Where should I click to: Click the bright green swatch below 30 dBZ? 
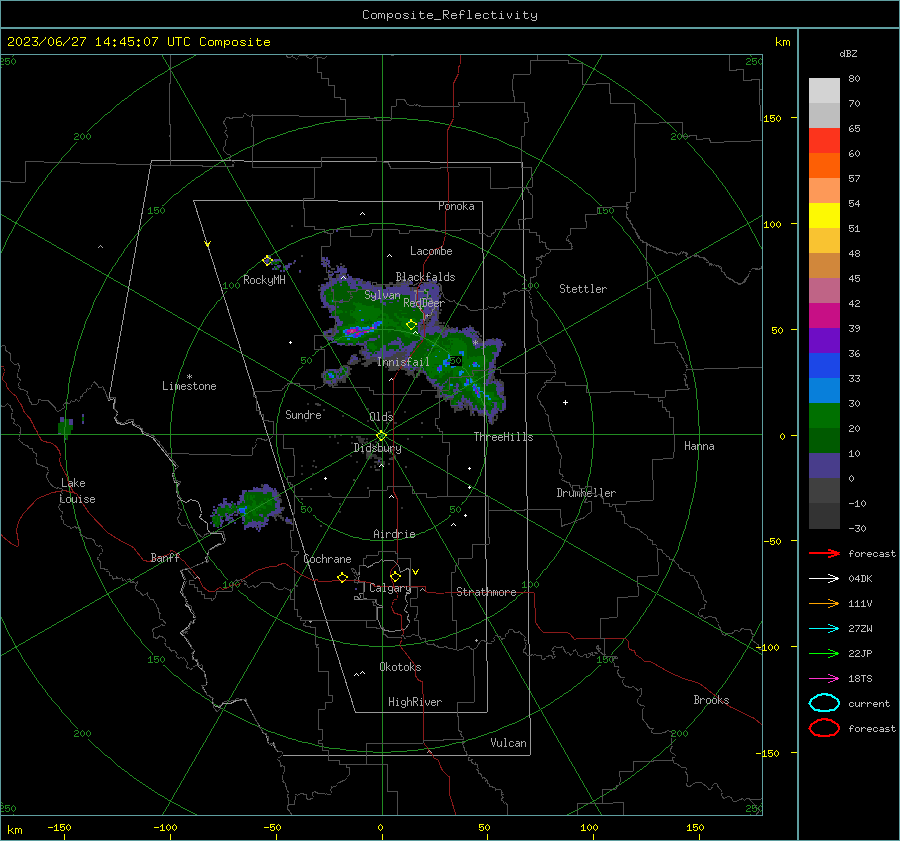824,416
